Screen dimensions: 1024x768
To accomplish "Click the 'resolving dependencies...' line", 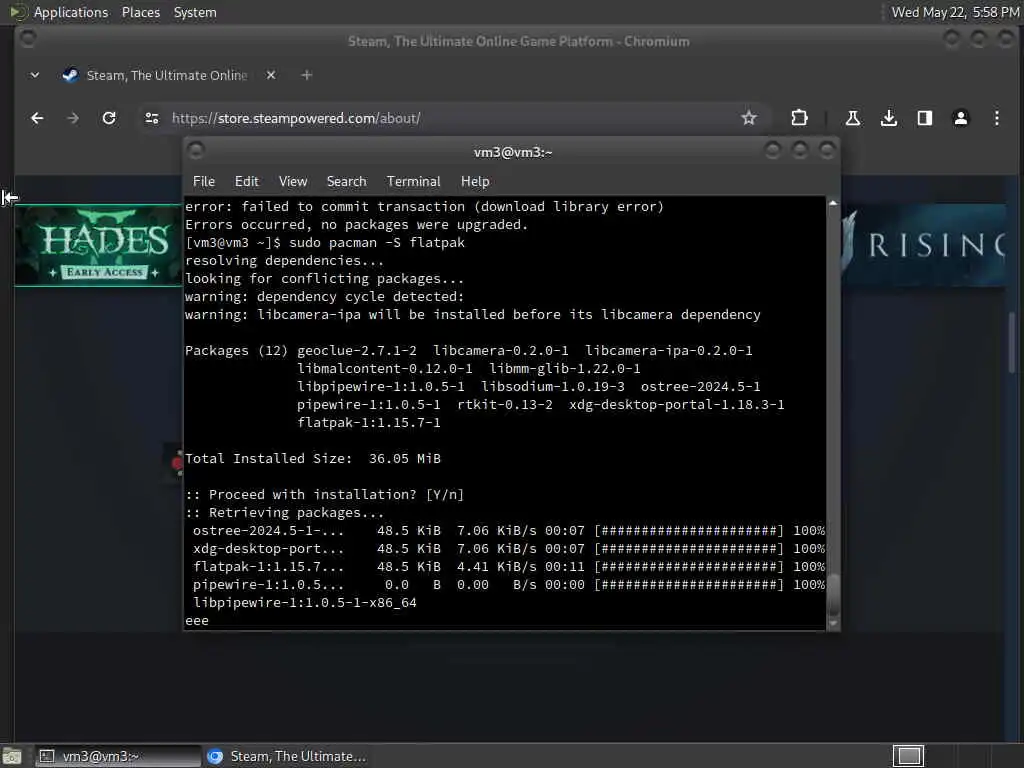I will pos(285,261).
